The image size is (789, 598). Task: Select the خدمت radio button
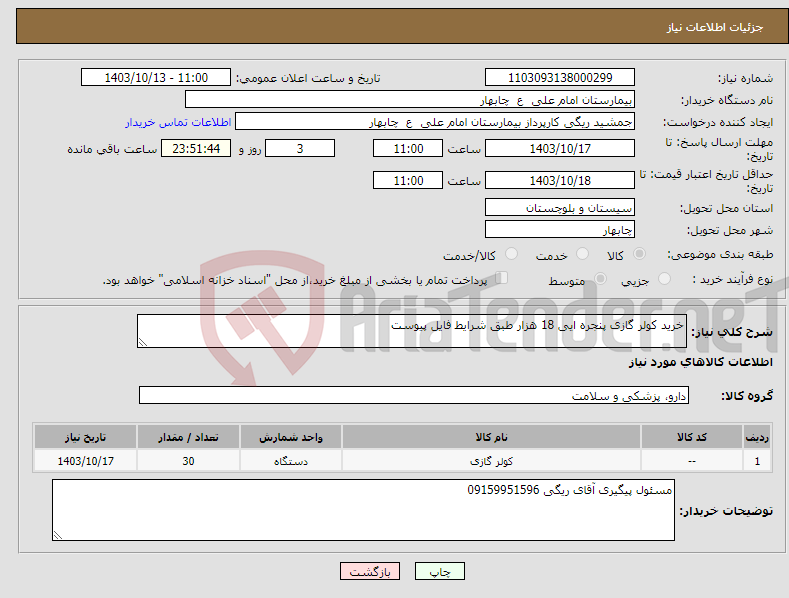[x=582, y=254]
